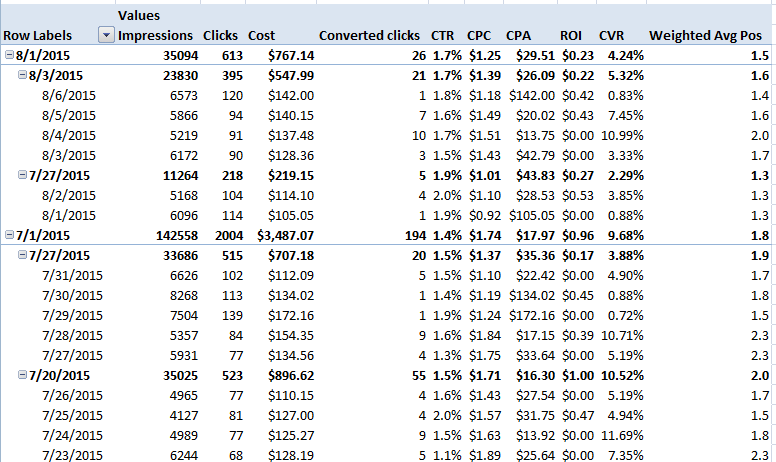
Task: Select the cost cell $767.14
Action: 291,55
